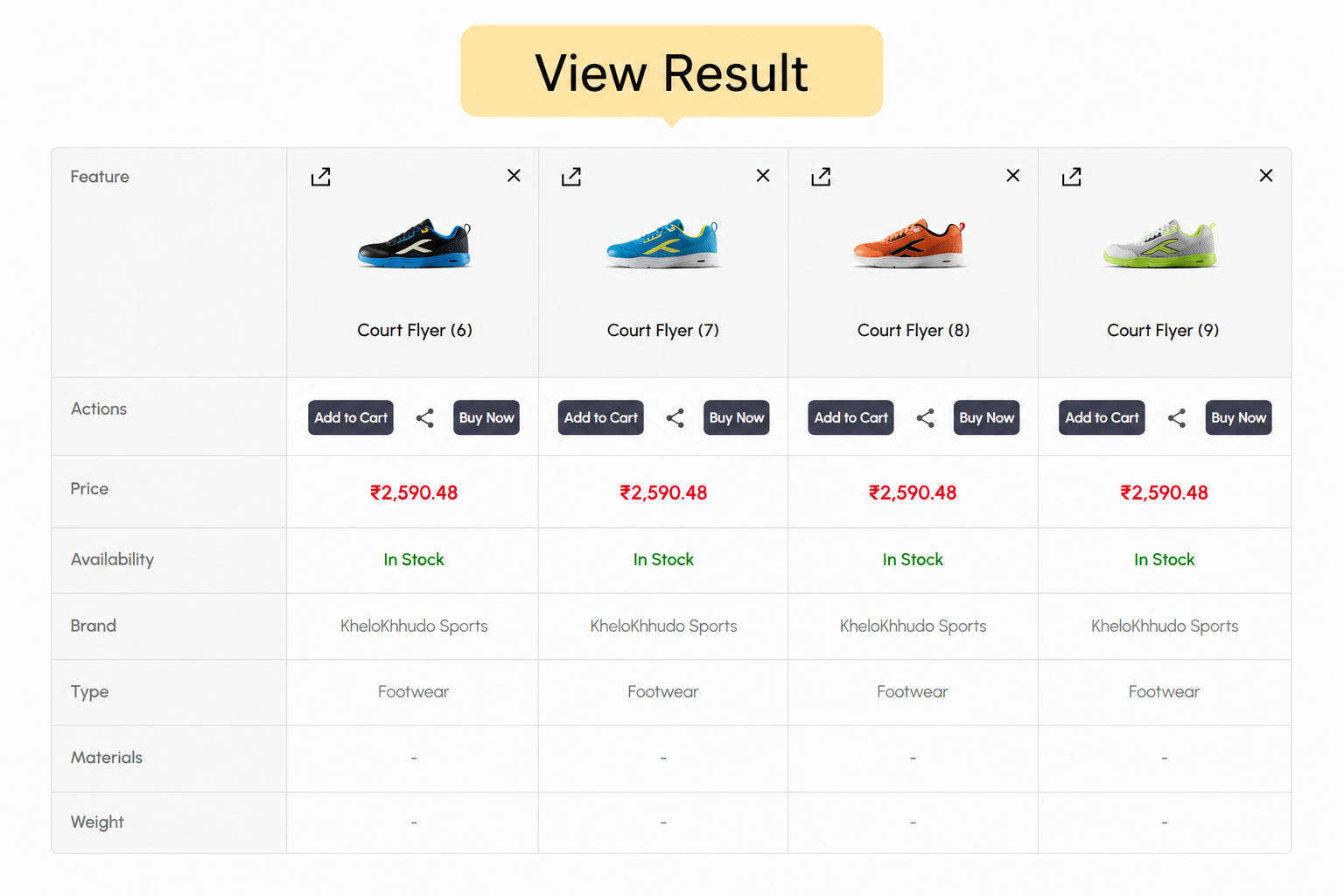Open the Court Flyer (7) product title
Screen dimensions: 1344x896
(x=663, y=330)
